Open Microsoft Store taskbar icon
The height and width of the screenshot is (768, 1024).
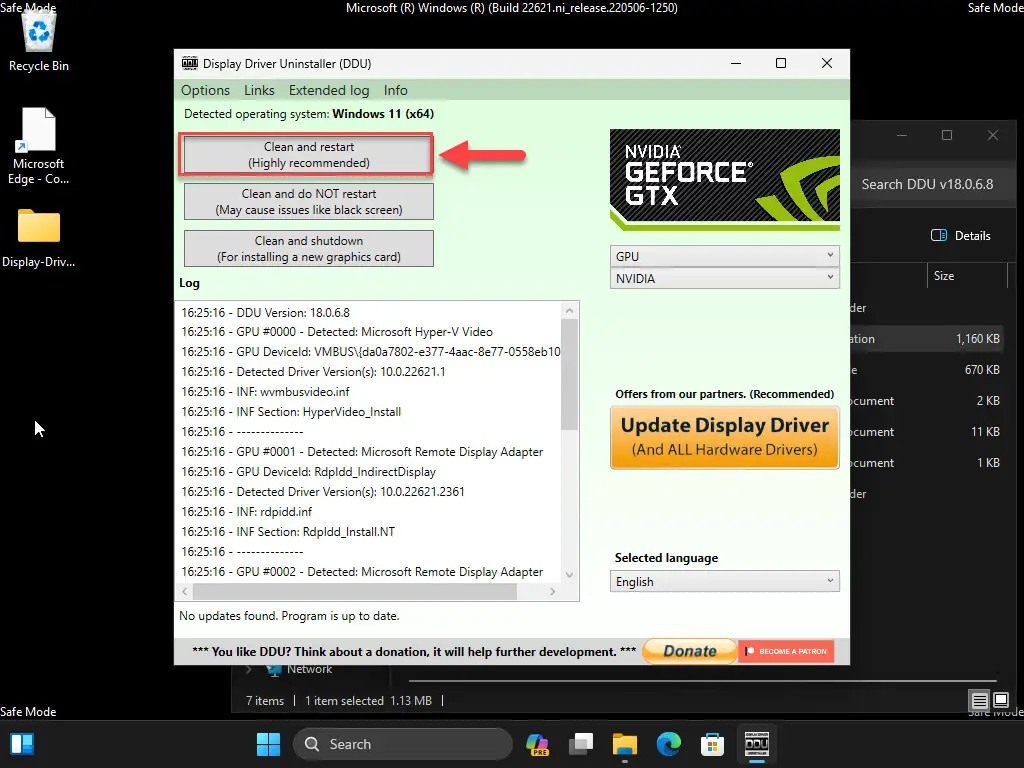click(x=712, y=744)
